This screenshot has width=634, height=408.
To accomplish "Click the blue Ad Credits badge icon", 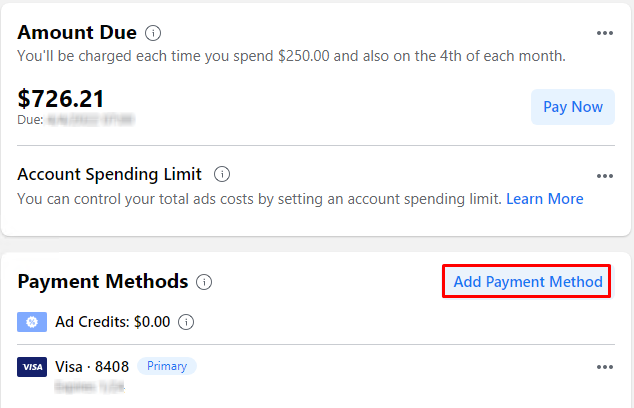I will [x=32, y=322].
